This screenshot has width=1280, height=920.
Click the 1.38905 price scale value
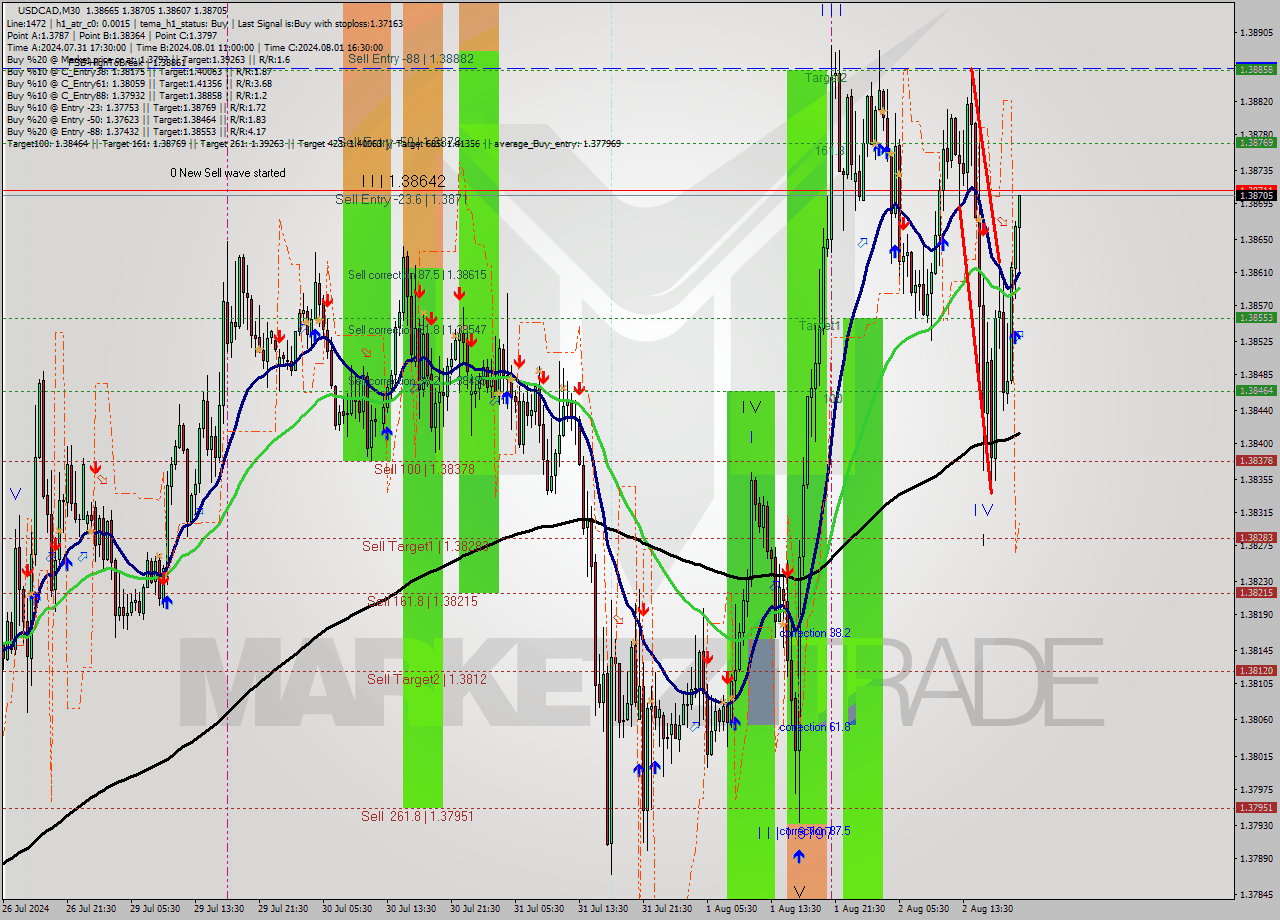pos(1256,32)
